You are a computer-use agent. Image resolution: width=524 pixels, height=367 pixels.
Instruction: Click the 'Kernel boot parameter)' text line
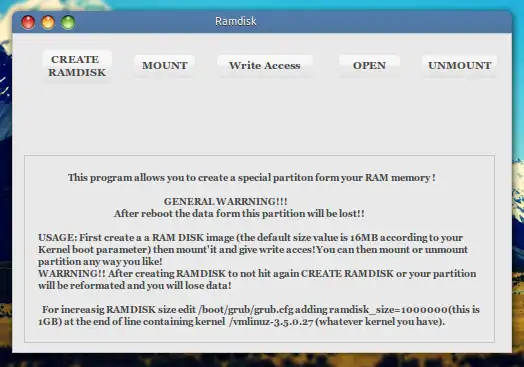coord(253,249)
